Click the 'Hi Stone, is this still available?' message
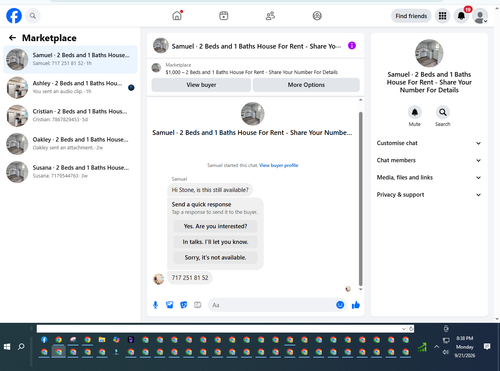Screen dimensions: 500x371 (x=210, y=190)
